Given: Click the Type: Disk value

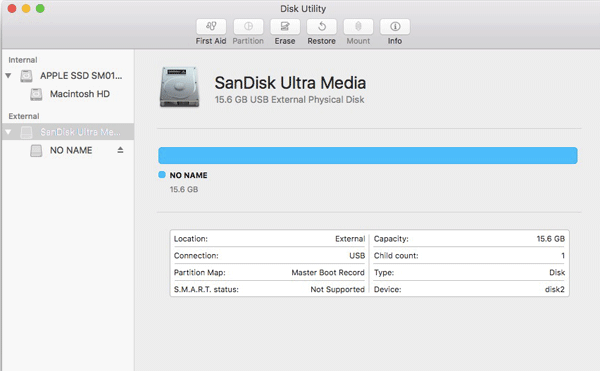Looking at the screenshot, I should click(x=557, y=273).
